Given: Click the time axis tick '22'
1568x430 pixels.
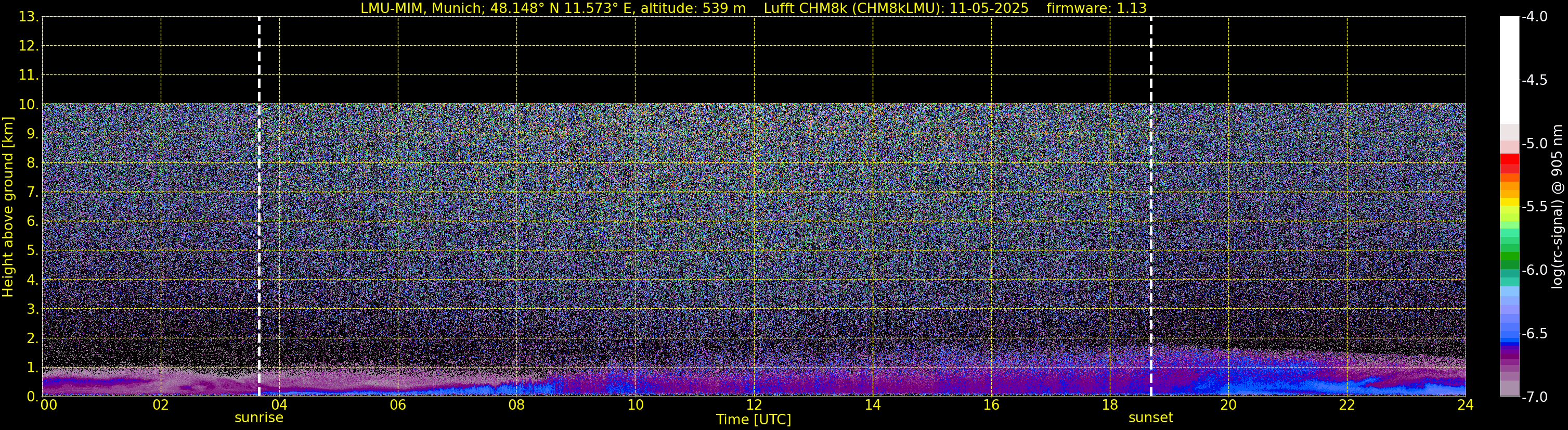Looking at the screenshot, I should click(1347, 405).
